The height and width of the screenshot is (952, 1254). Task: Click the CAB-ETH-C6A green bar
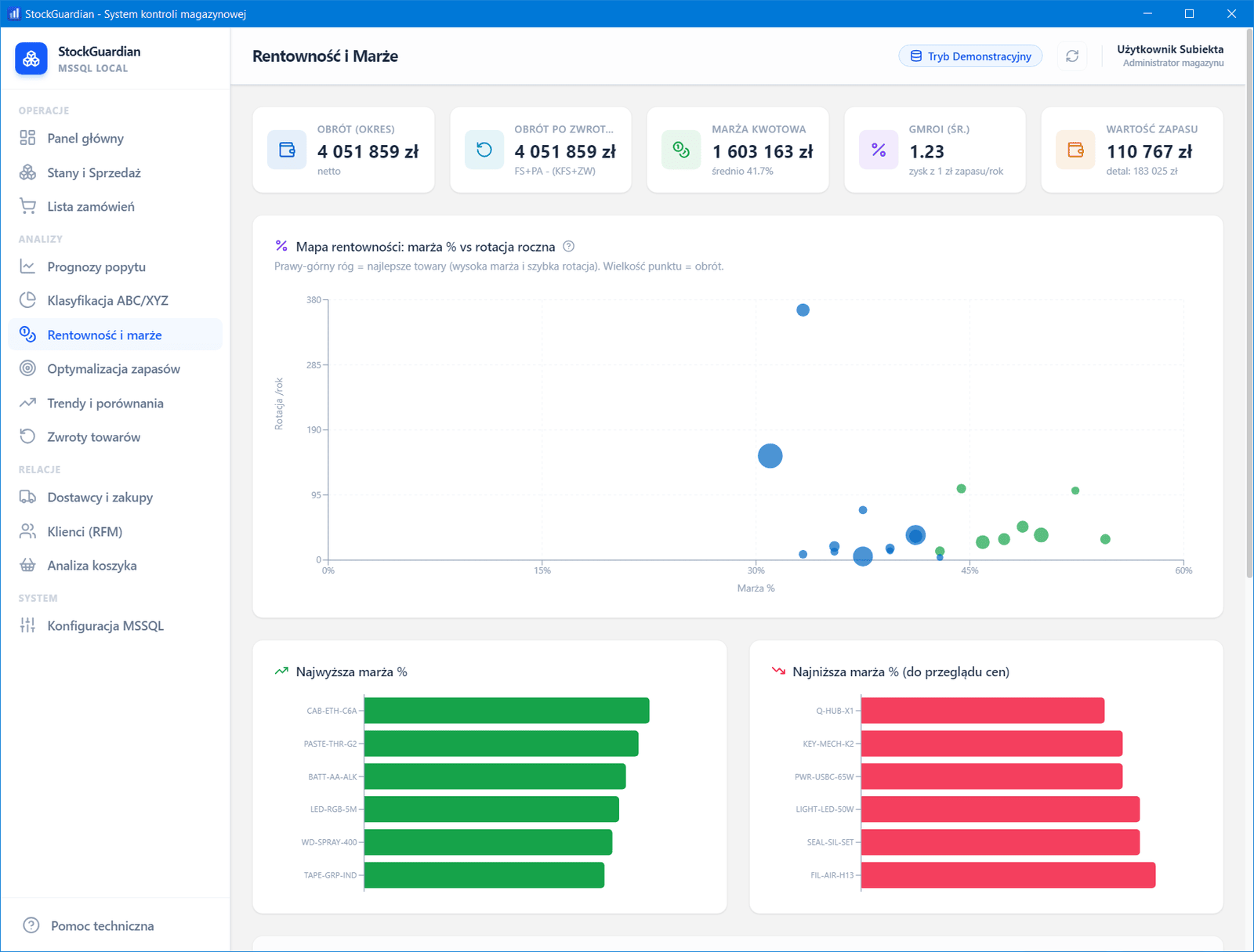click(x=507, y=711)
